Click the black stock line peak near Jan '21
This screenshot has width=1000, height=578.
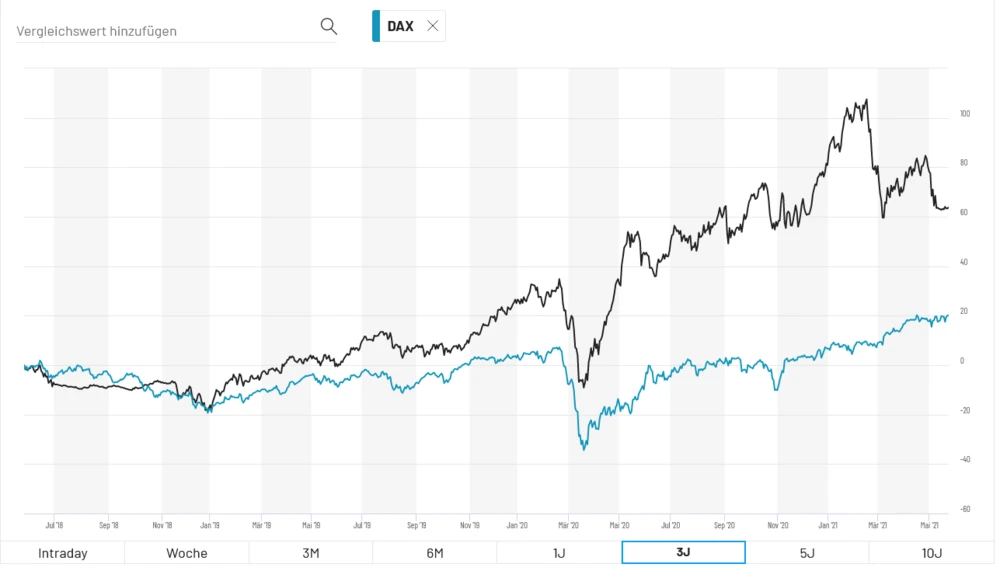[865, 100]
